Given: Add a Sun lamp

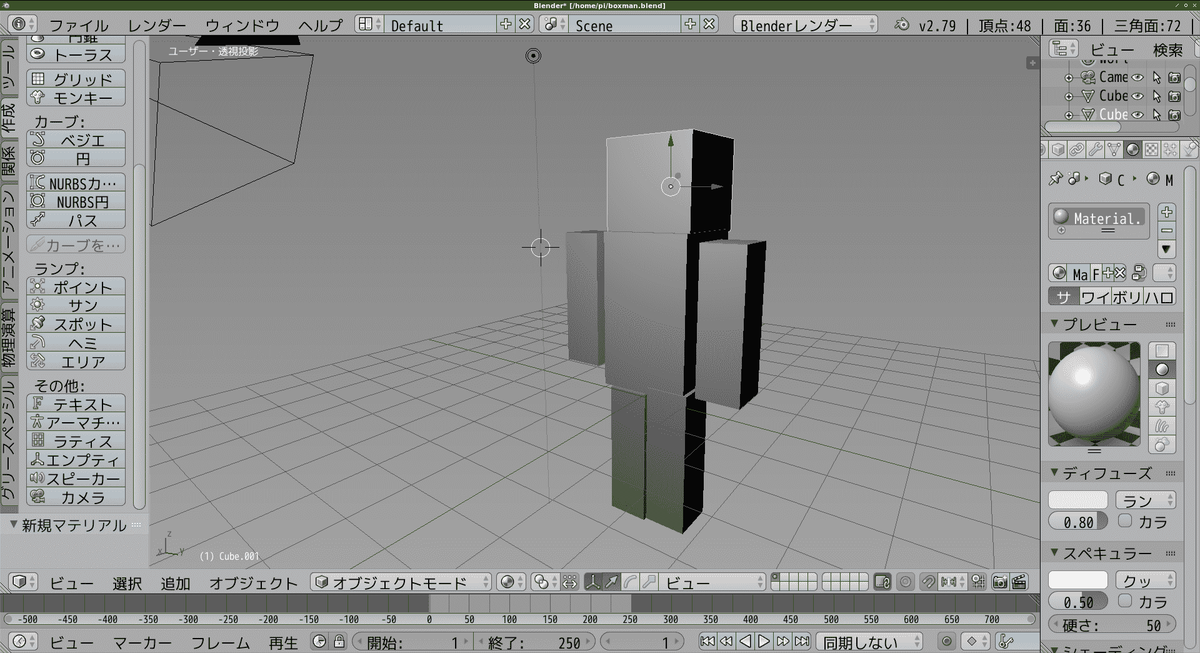Looking at the screenshot, I should (75, 306).
